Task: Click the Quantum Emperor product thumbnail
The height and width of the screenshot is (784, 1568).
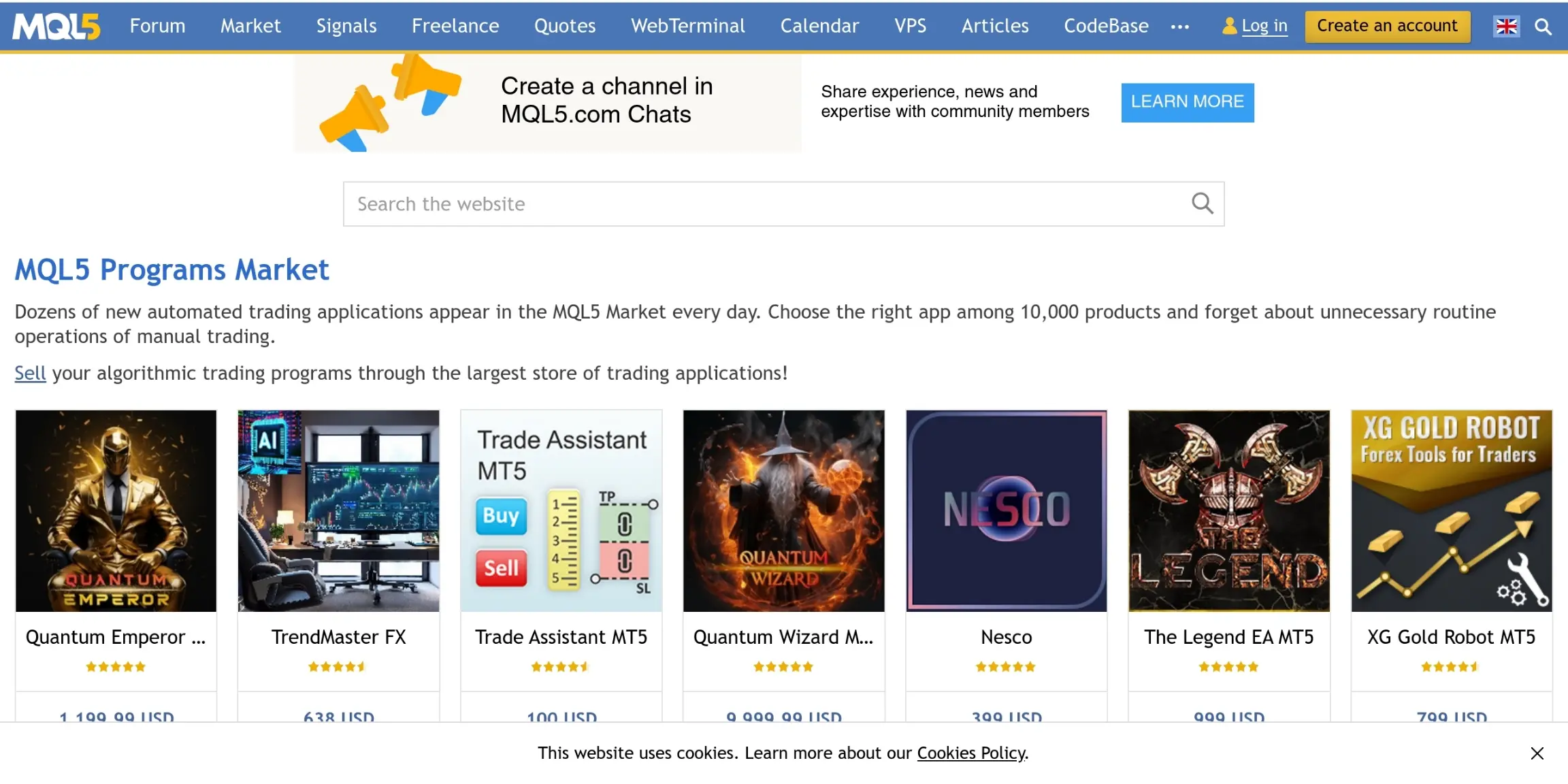Action: pos(115,510)
